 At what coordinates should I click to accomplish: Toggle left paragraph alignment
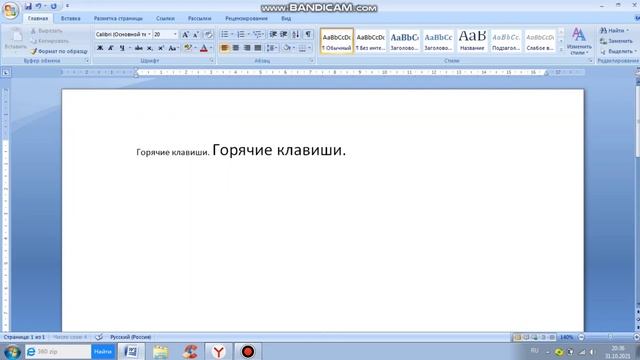pos(224,48)
